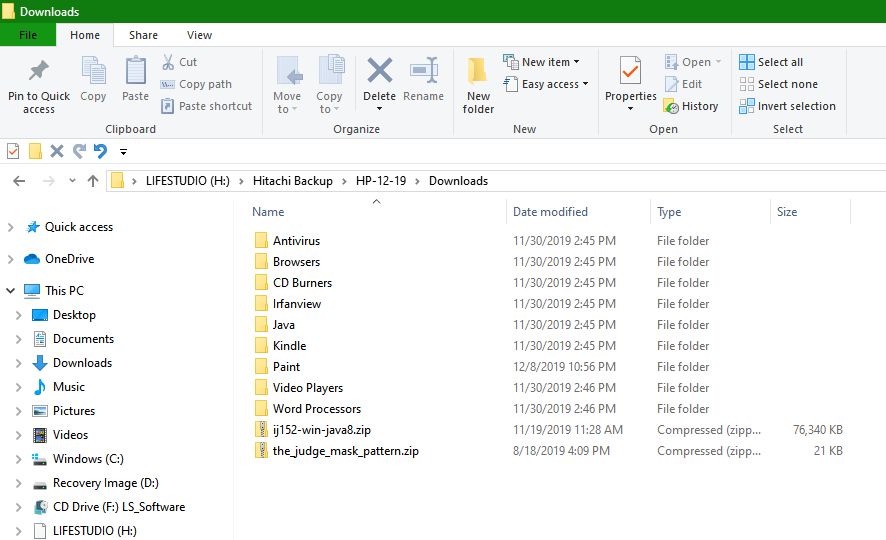Sort by Size column header
886x540 pixels.
(810, 212)
